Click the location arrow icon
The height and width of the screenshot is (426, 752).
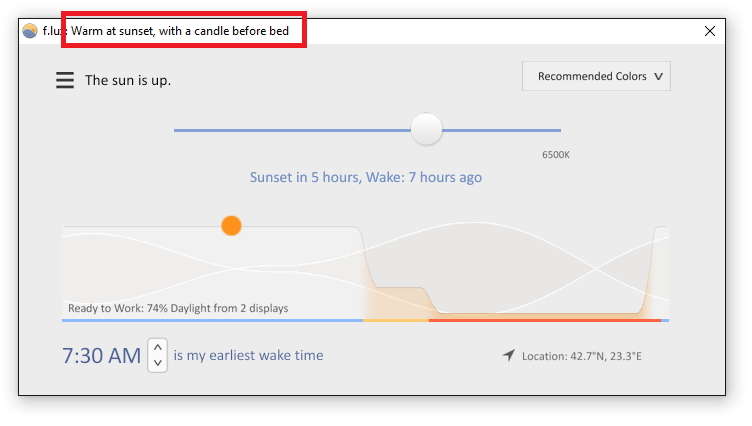point(508,355)
